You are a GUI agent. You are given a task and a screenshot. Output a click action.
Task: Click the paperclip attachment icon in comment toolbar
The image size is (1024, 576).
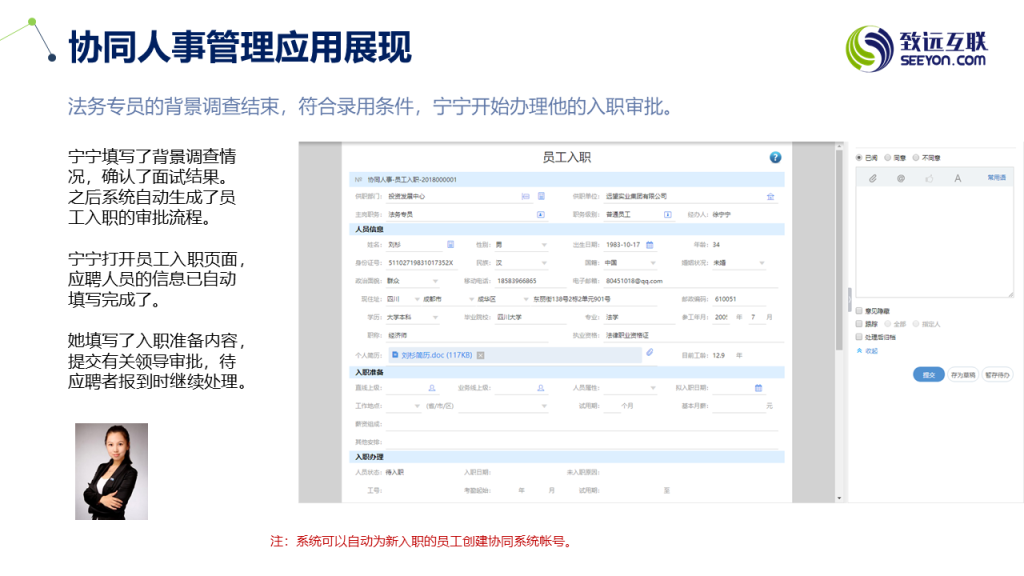tap(872, 178)
